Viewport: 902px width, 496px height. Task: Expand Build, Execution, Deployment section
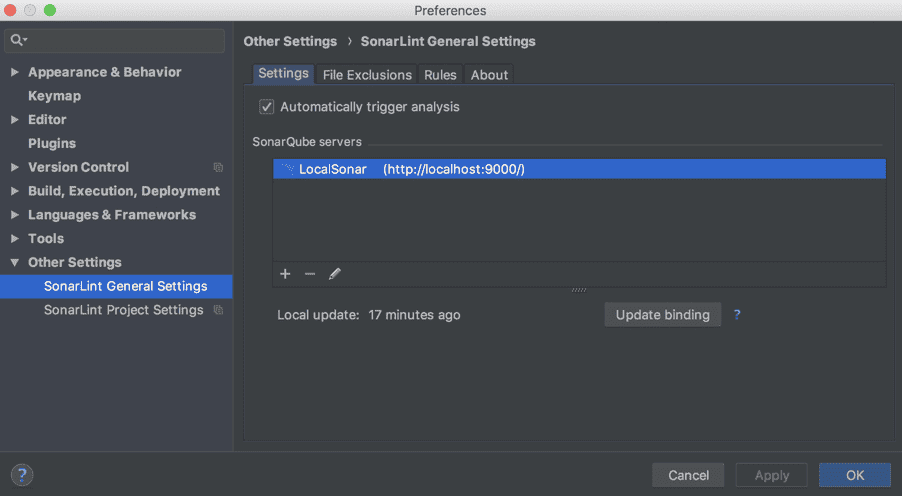coord(14,191)
